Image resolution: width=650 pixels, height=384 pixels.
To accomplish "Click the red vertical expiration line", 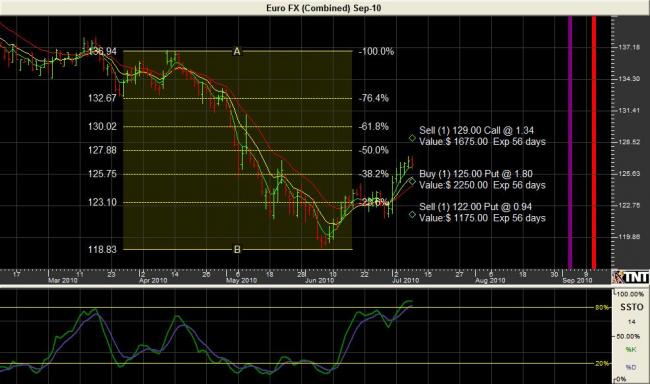I will click(x=594, y=142).
